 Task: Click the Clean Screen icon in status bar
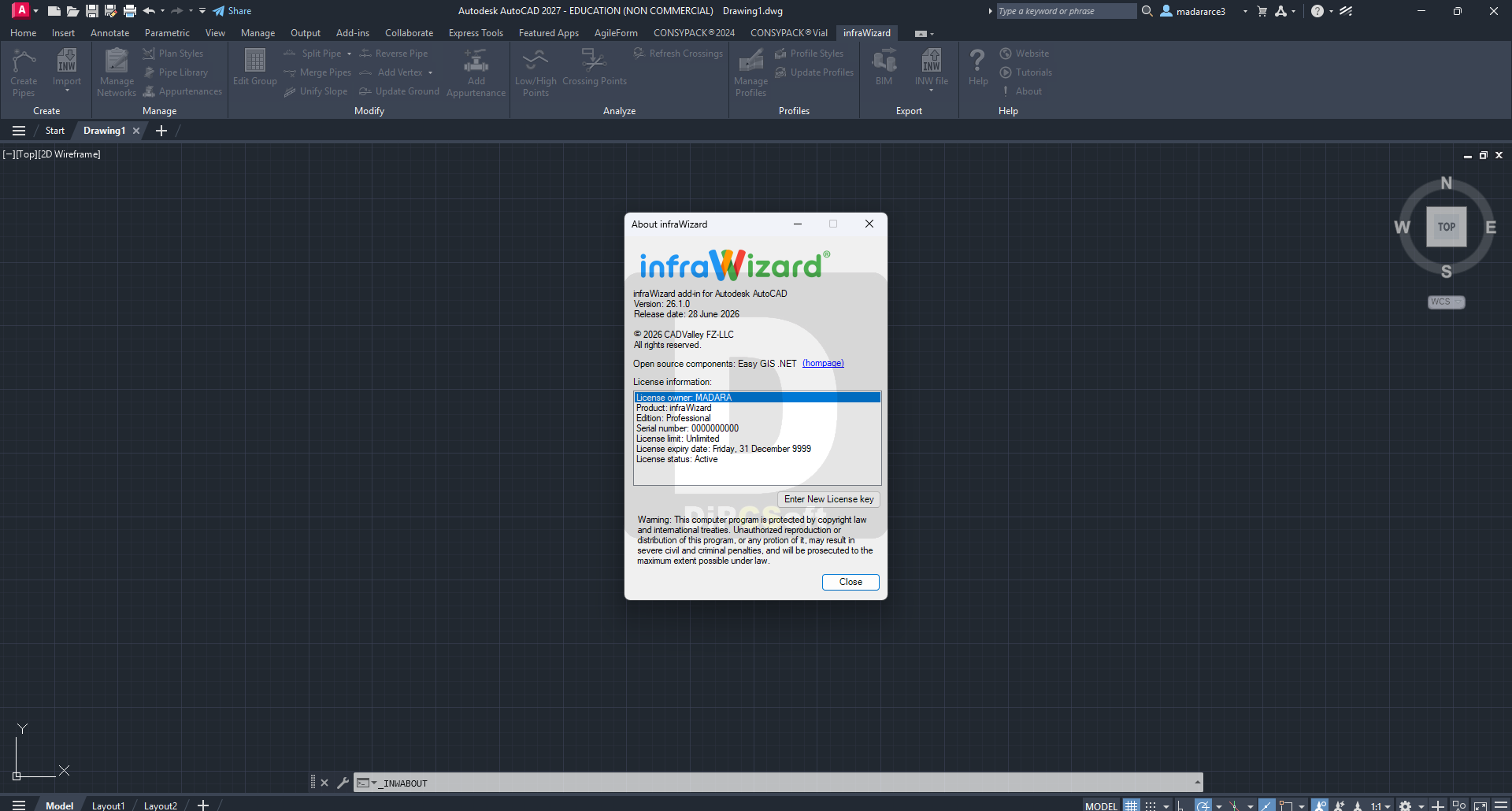[1480, 805]
